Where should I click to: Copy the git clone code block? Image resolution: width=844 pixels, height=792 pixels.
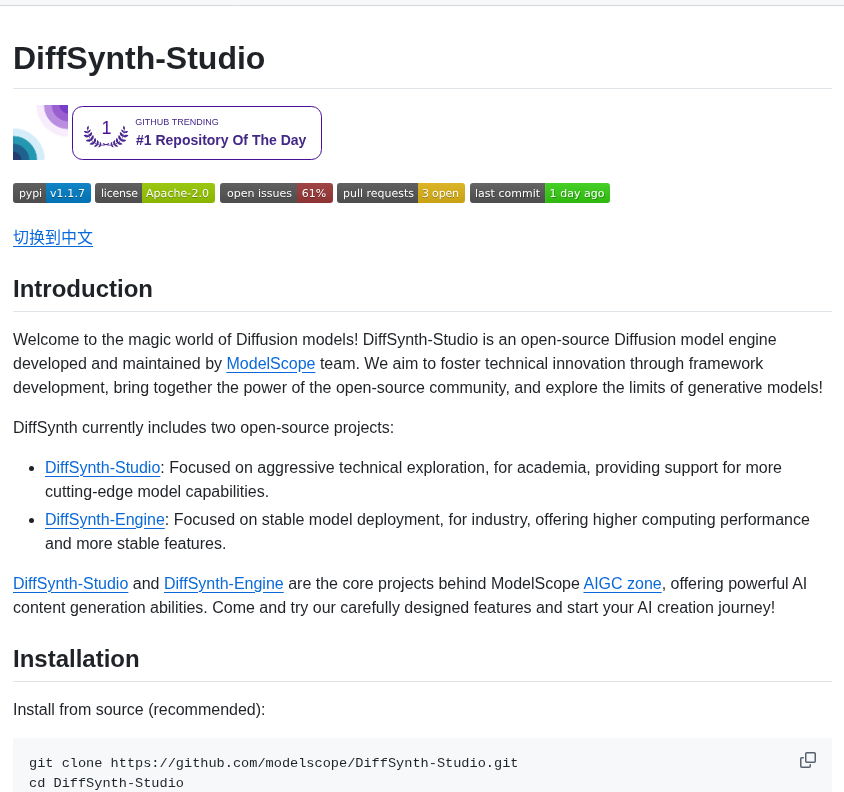point(807,760)
